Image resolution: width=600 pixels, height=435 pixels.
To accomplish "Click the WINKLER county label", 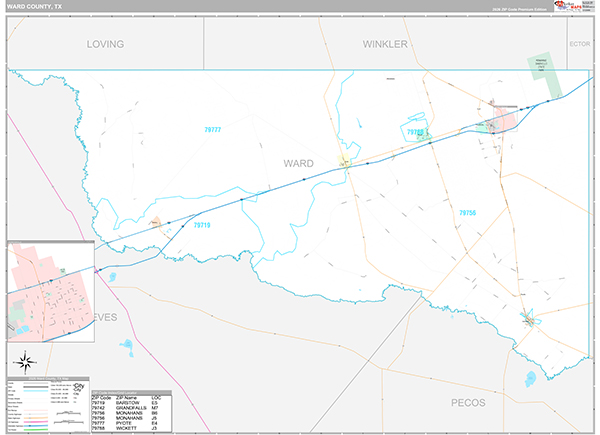I will (x=384, y=45).
